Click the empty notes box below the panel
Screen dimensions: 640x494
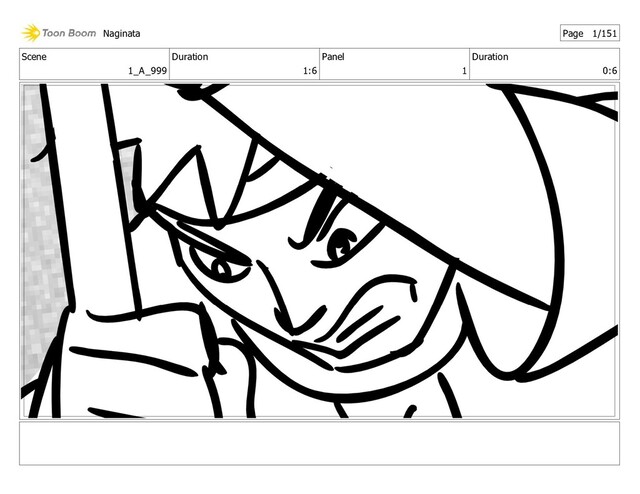319,443
